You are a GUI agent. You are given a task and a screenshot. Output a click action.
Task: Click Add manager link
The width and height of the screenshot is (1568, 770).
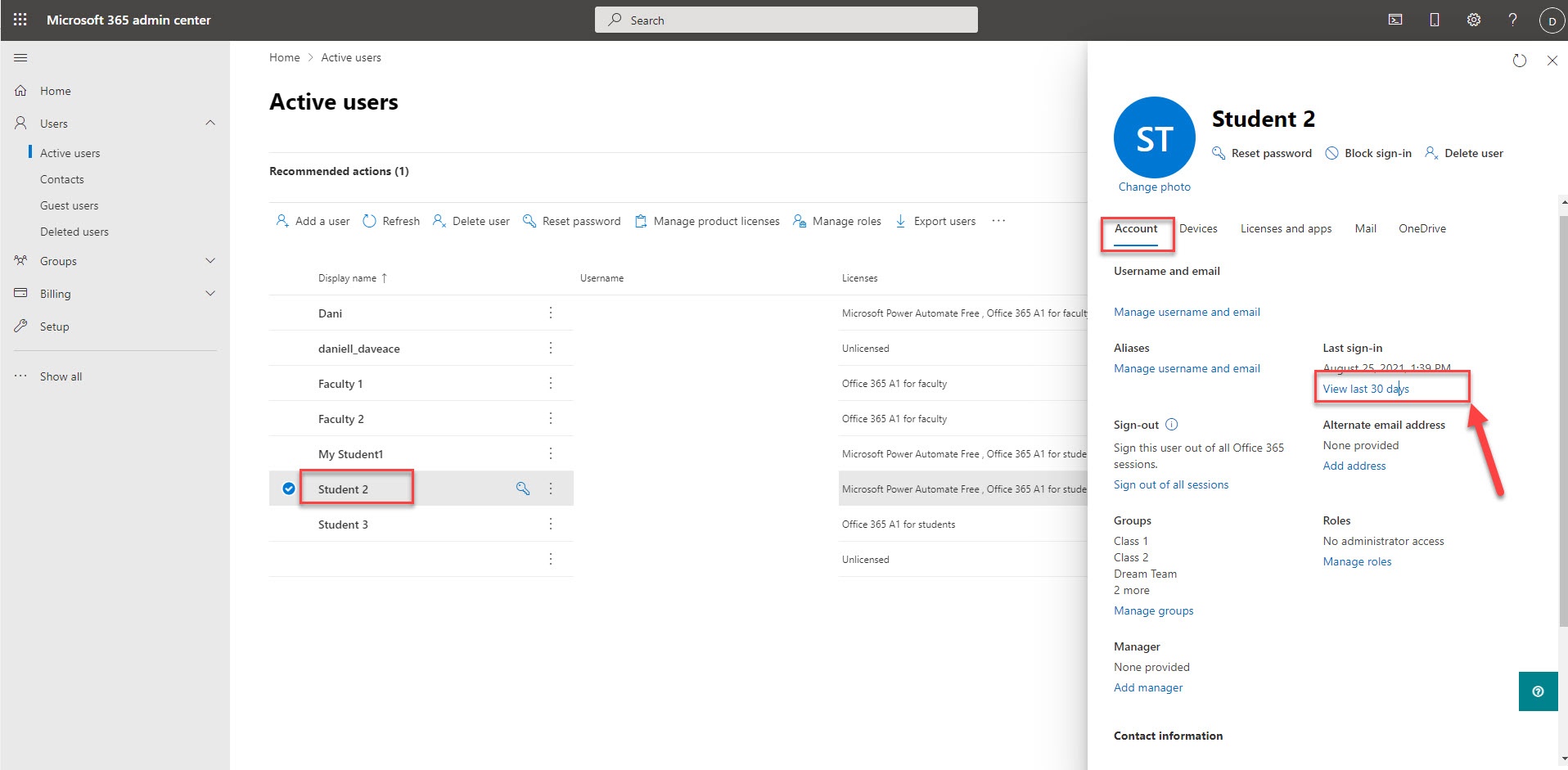(1148, 687)
